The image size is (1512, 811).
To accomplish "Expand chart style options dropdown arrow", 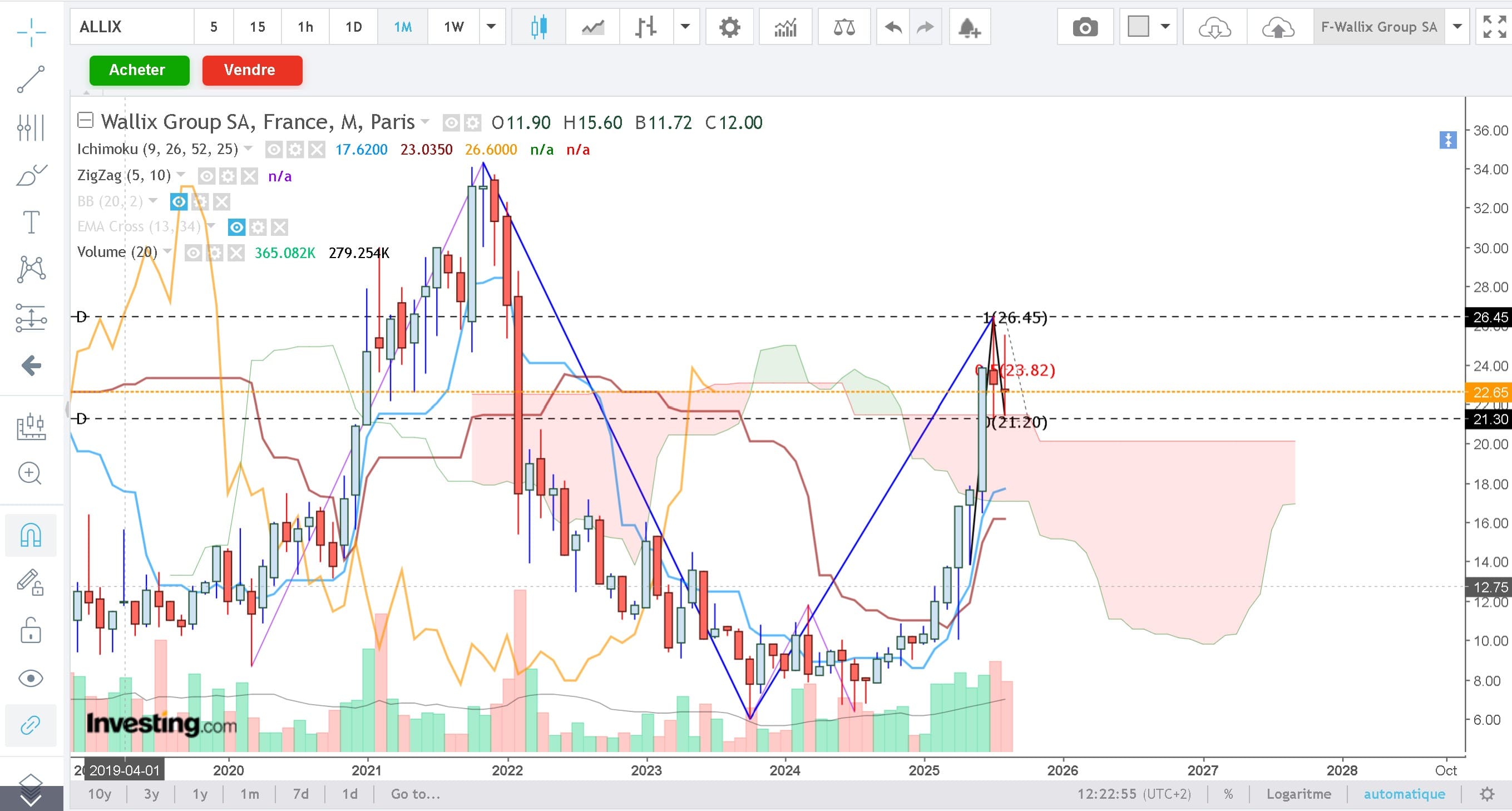I will (x=684, y=27).
